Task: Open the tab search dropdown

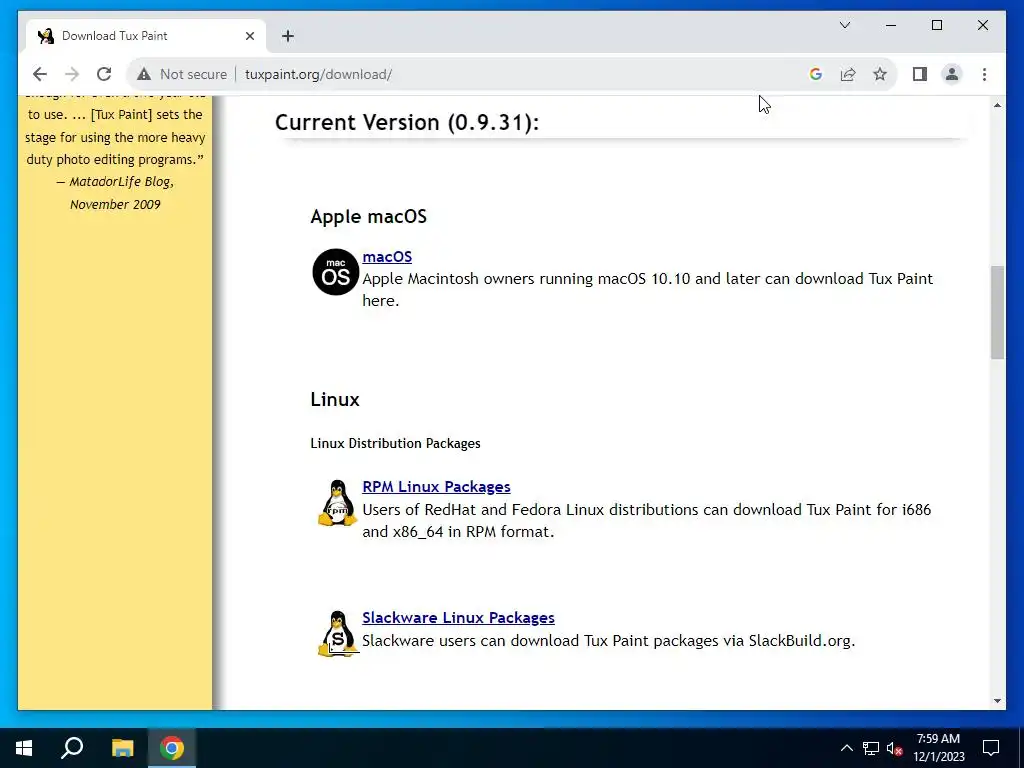Action: pyautogui.click(x=845, y=25)
